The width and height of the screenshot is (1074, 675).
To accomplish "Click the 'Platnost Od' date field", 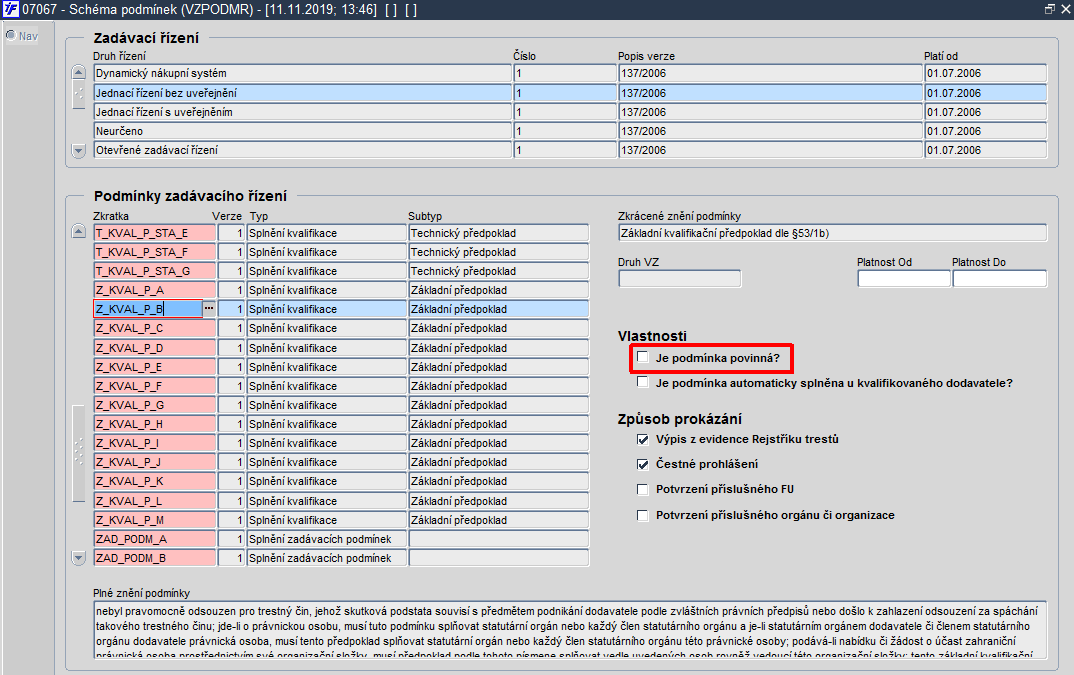I will [903, 278].
